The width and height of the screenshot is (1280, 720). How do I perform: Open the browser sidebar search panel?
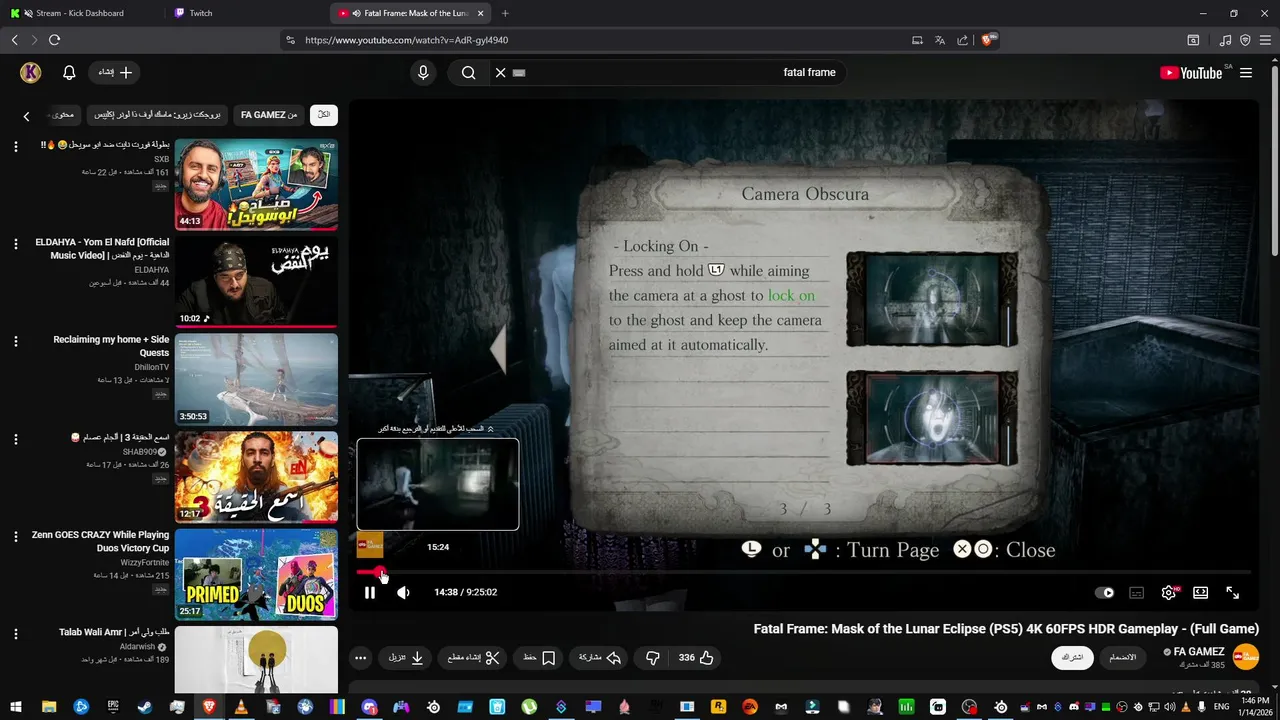click(x=1193, y=40)
